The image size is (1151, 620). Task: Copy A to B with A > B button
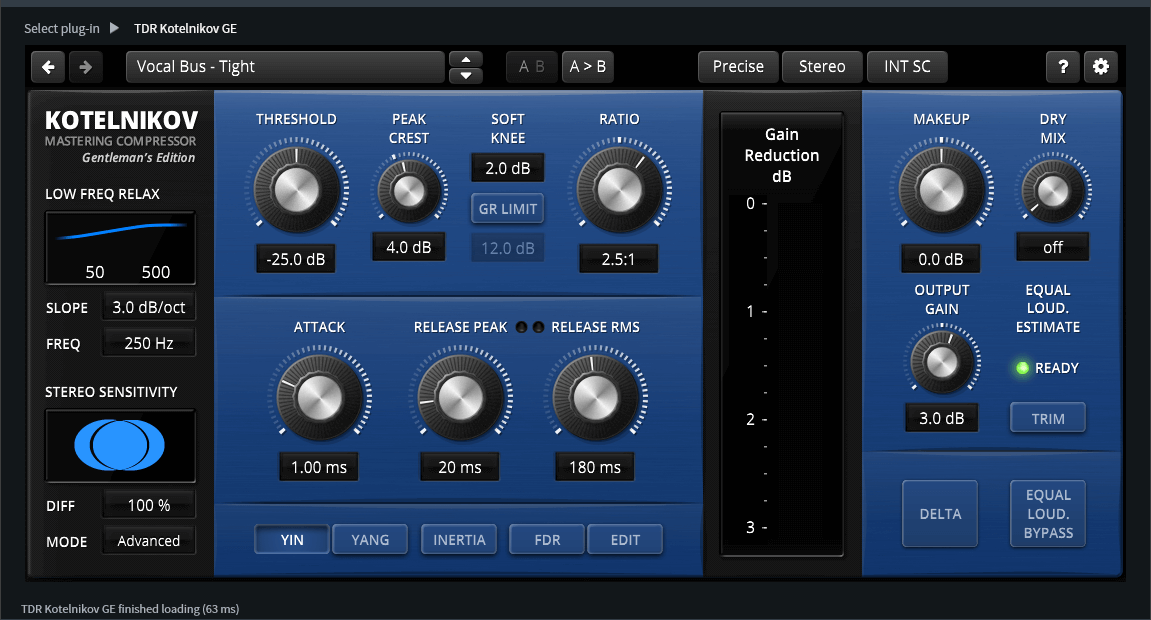[588, 67]
